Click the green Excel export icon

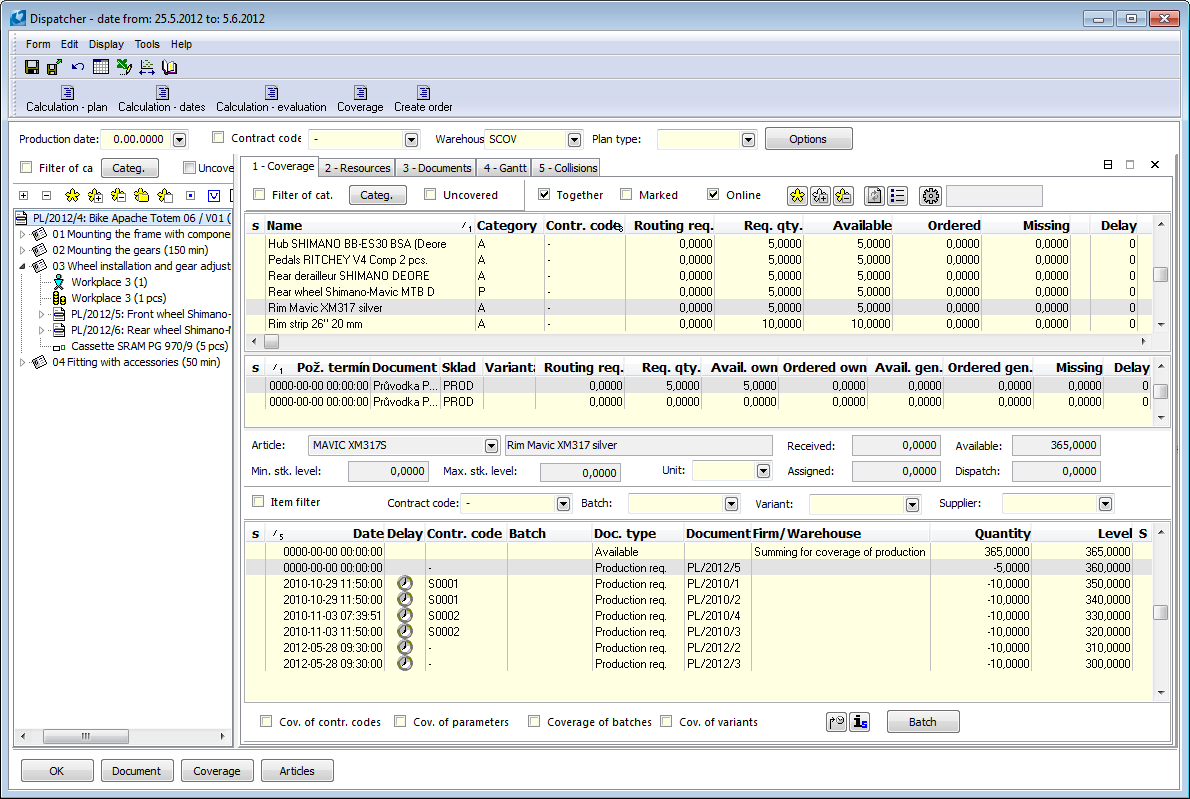pyautogui.click(x=124, y=67)
